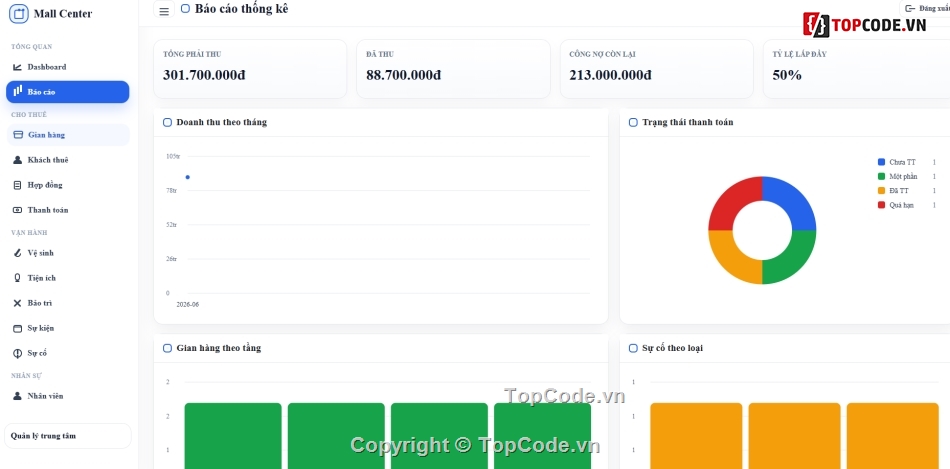Click the Đã thu 88.700.000đ value
The image size is (950, 469).
click(x=404, y=75)
